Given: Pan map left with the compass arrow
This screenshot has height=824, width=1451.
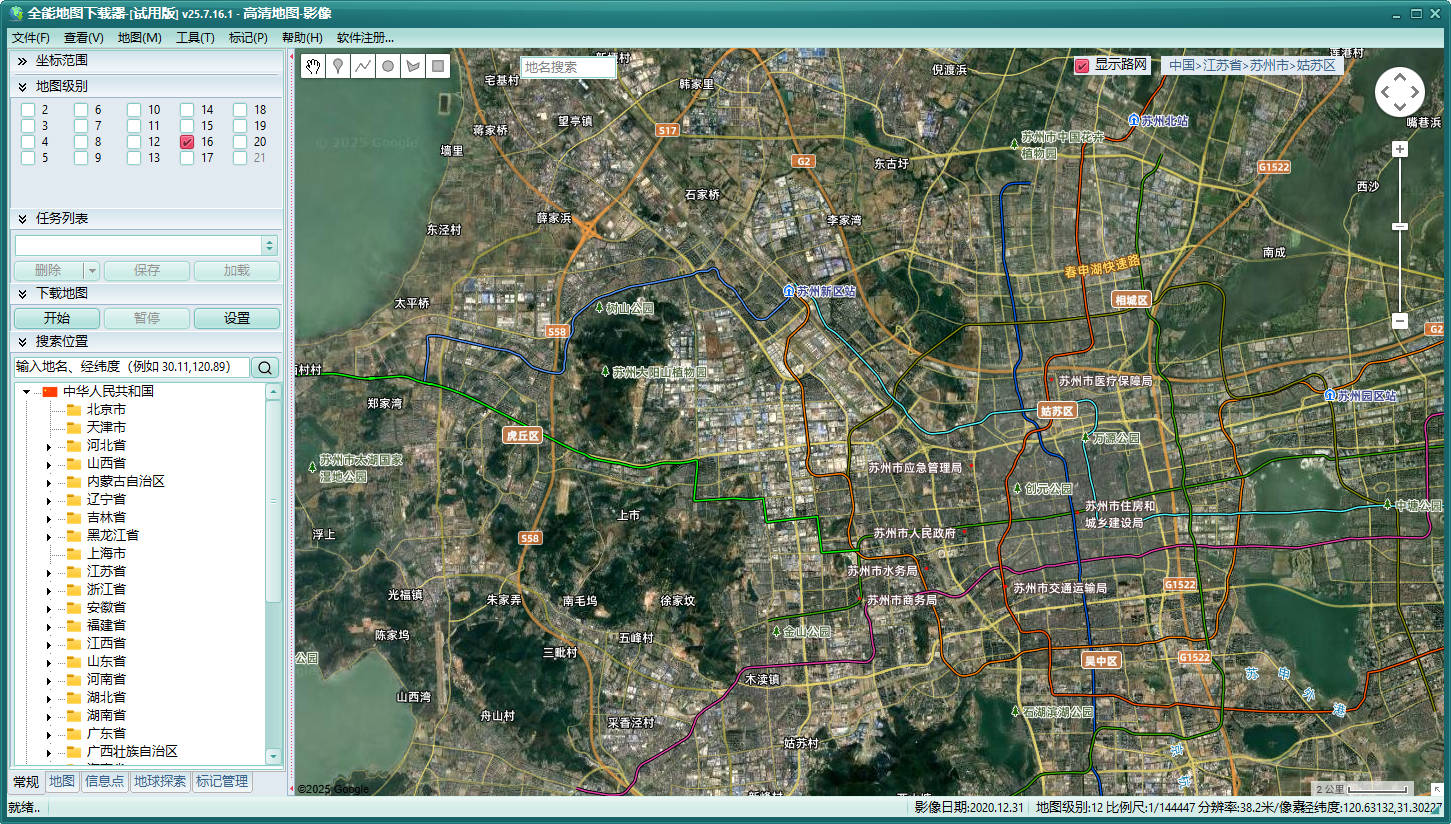Looking at the screenshot, I should point(1384,92).
